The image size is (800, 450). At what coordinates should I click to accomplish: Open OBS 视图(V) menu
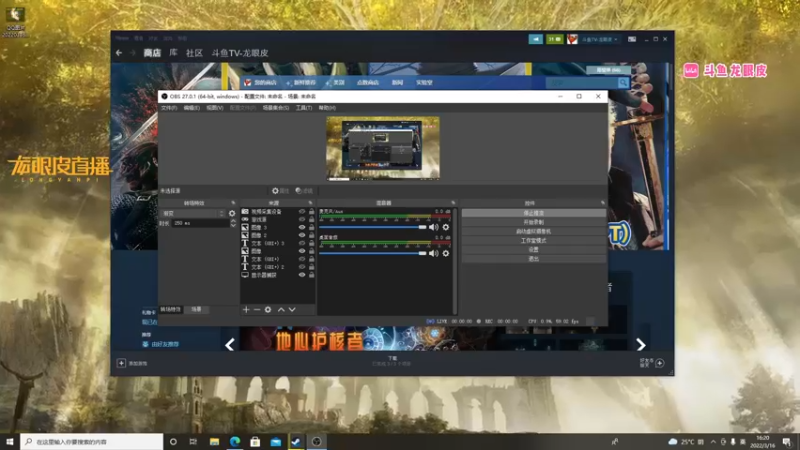click(214, 108)
